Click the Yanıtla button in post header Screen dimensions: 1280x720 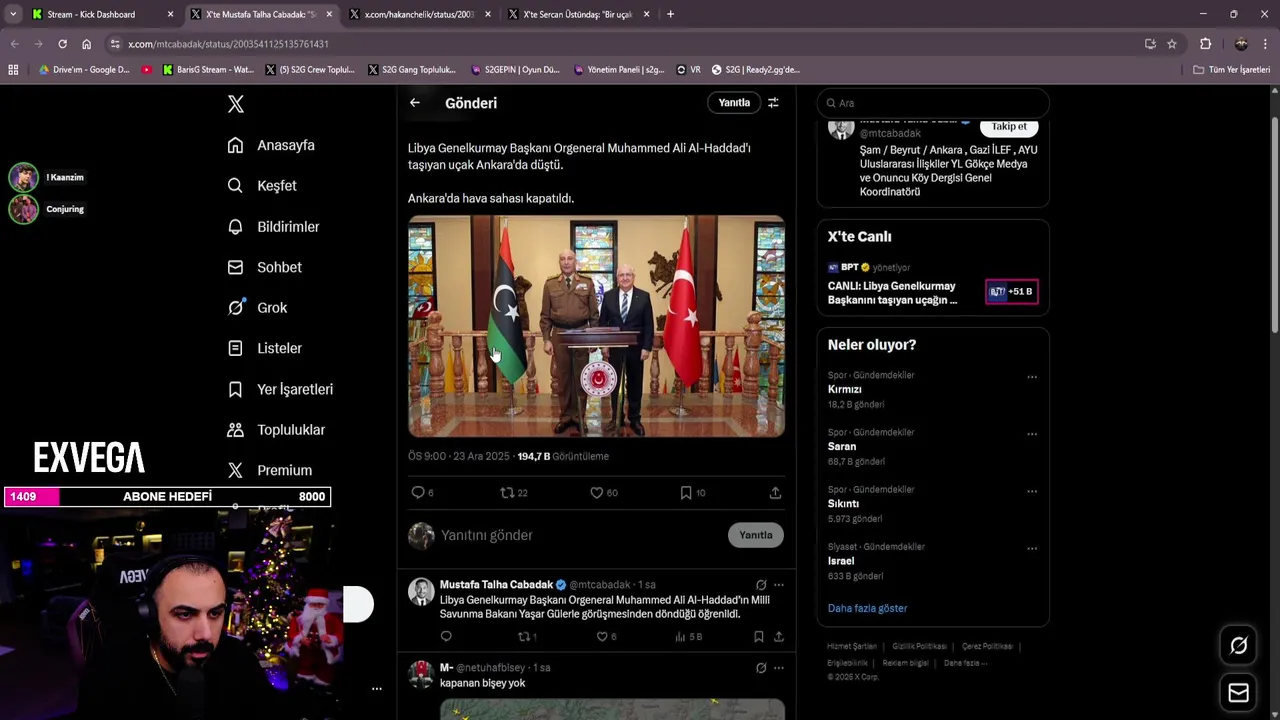pos(734,102)
